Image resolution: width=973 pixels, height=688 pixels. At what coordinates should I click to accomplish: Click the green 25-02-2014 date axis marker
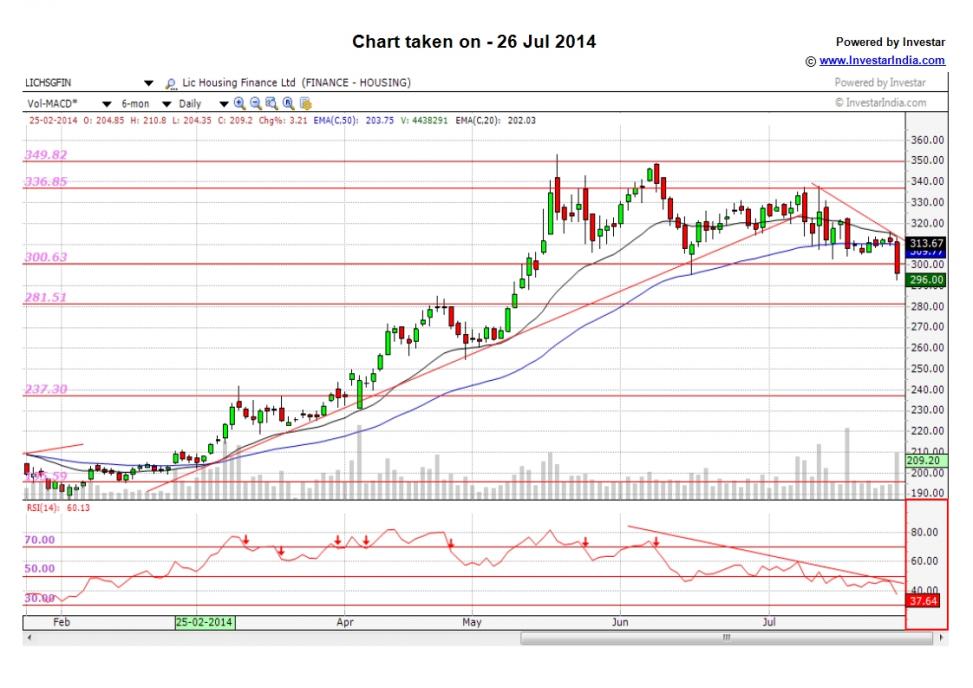tap(205, 622)
